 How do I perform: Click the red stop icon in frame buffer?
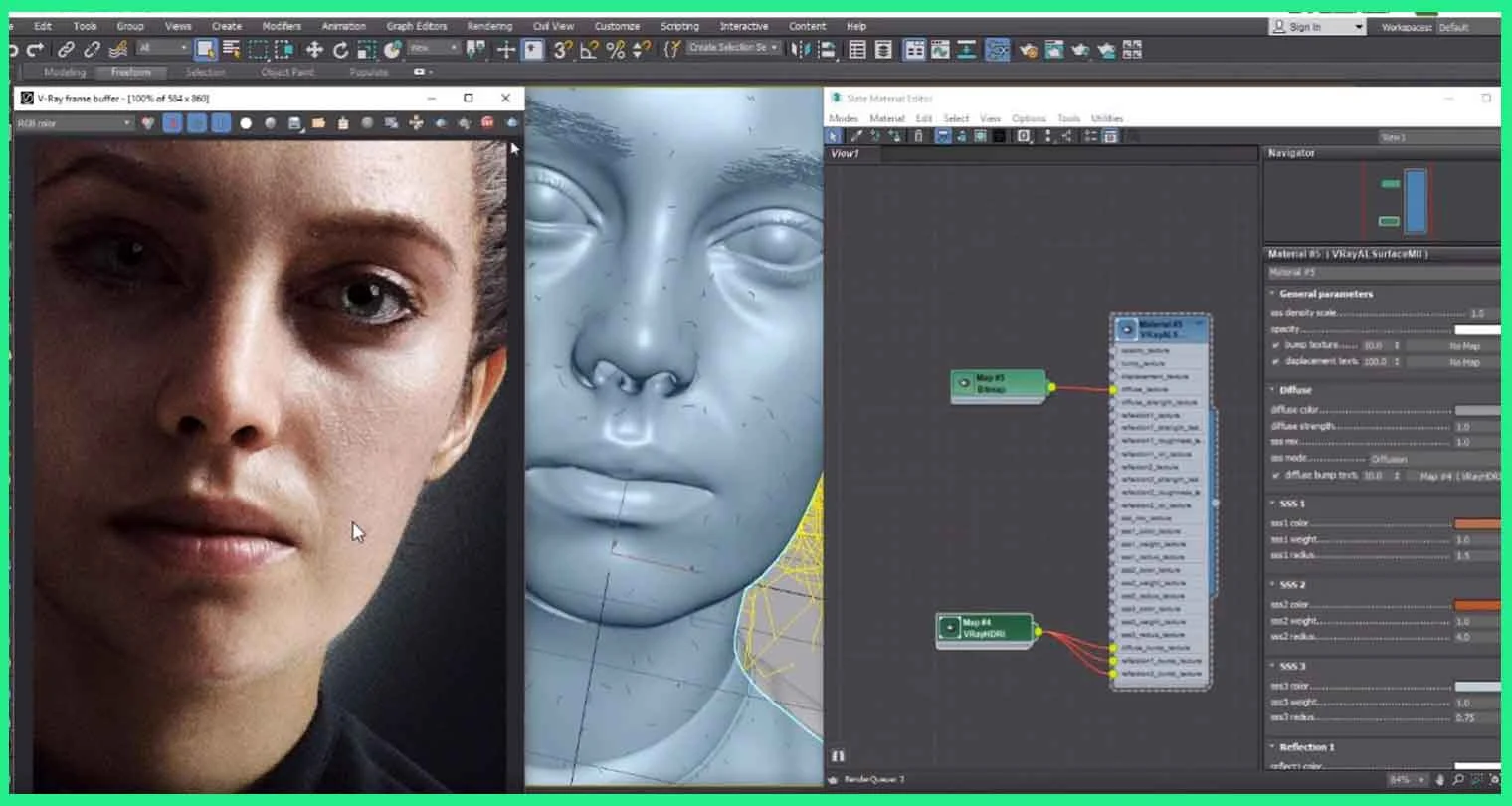[x=487, y=123]
